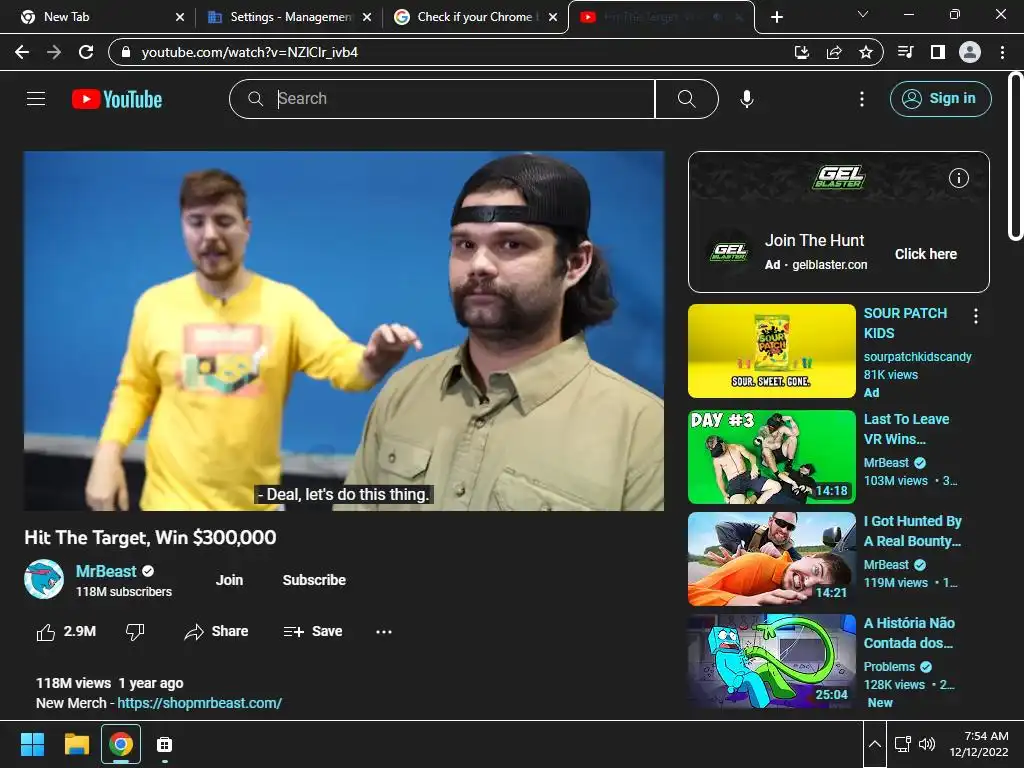1024x768 pixels.
Task: Click the Chrome taskbar icon
Action: pos(121,744)
